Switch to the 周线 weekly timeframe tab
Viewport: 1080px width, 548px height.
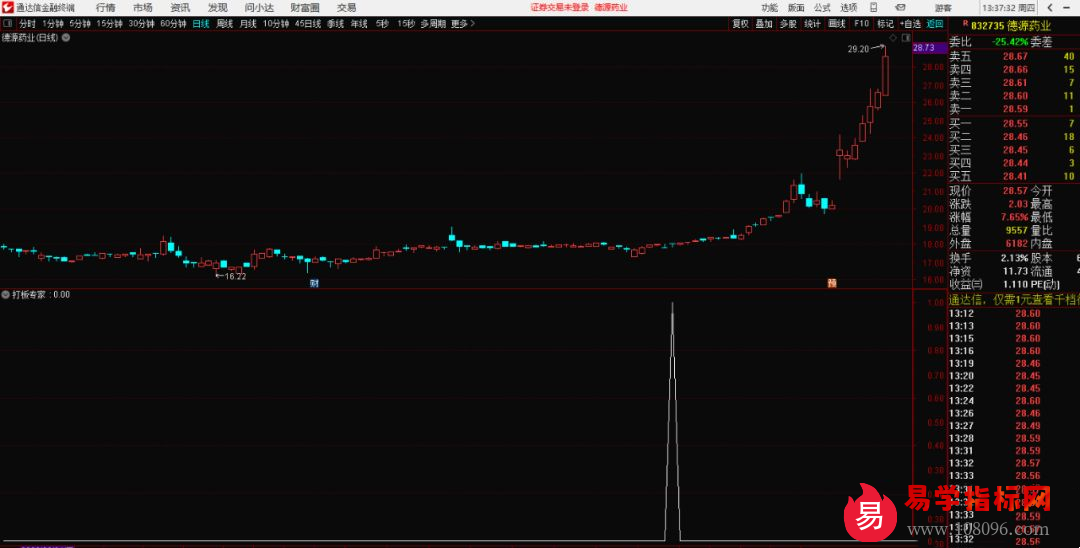(224, 23)
